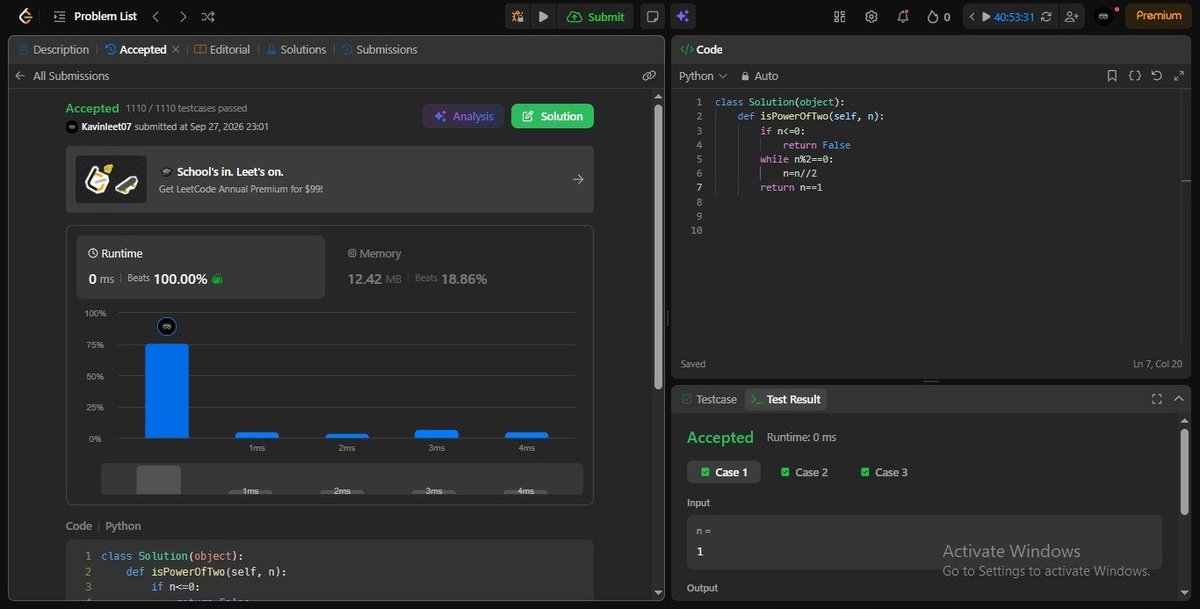This screenshot has height=609, width=1200.
Task: Close the Accepted tab
Action: (176, 49)
